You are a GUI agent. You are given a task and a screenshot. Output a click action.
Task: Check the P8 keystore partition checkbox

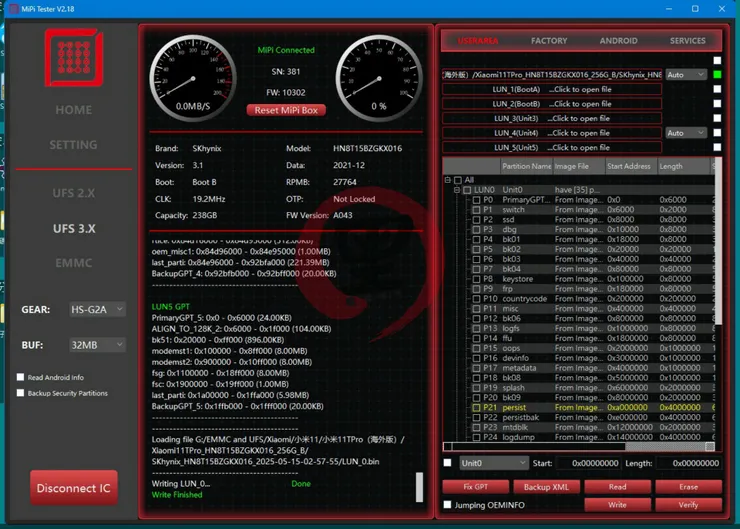click(477, 279)
